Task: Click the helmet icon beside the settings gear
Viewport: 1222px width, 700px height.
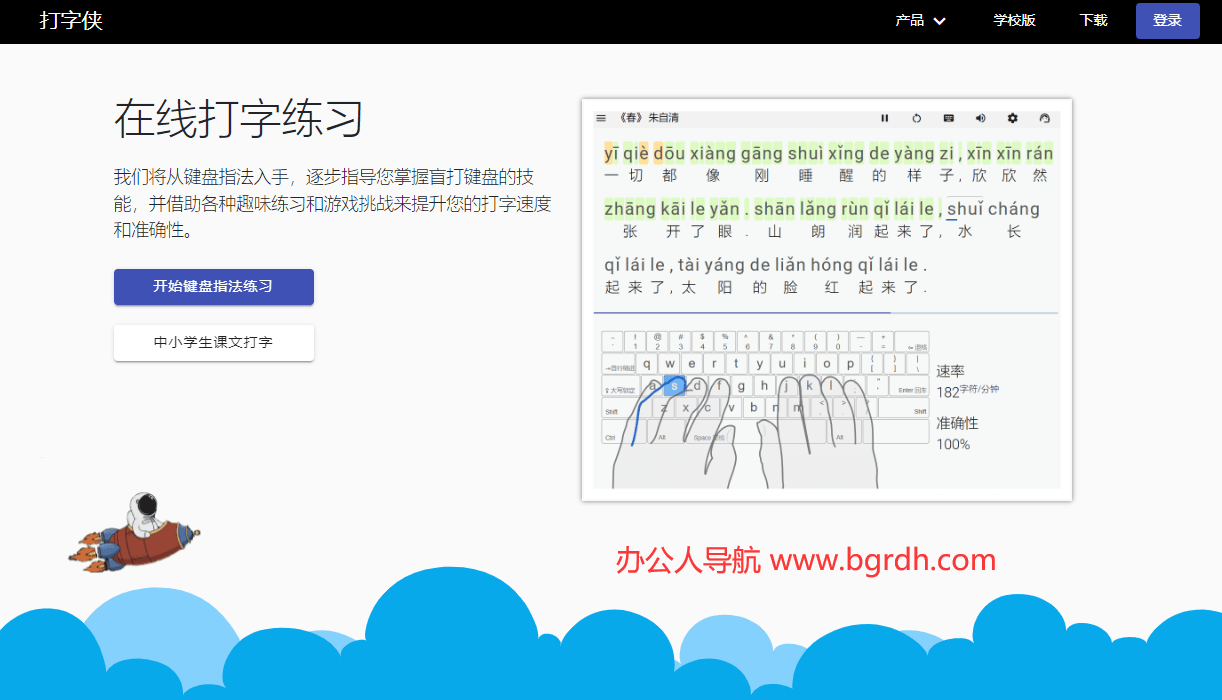Action: pyautogui.click(x=1044, y=118)
